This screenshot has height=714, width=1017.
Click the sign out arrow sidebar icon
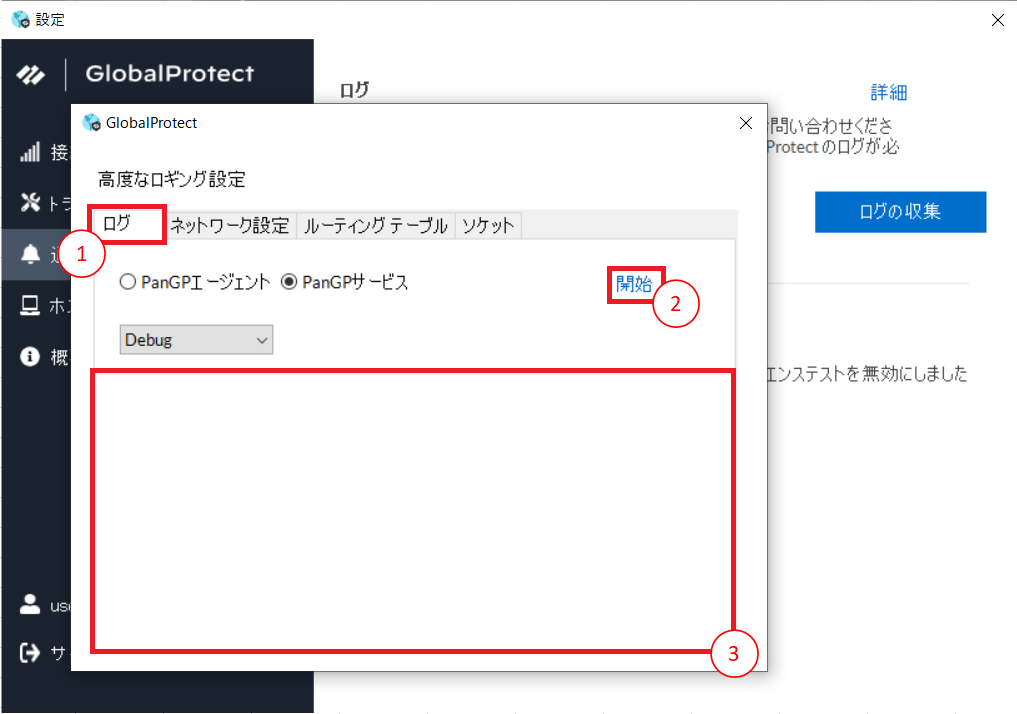[30, 652]
